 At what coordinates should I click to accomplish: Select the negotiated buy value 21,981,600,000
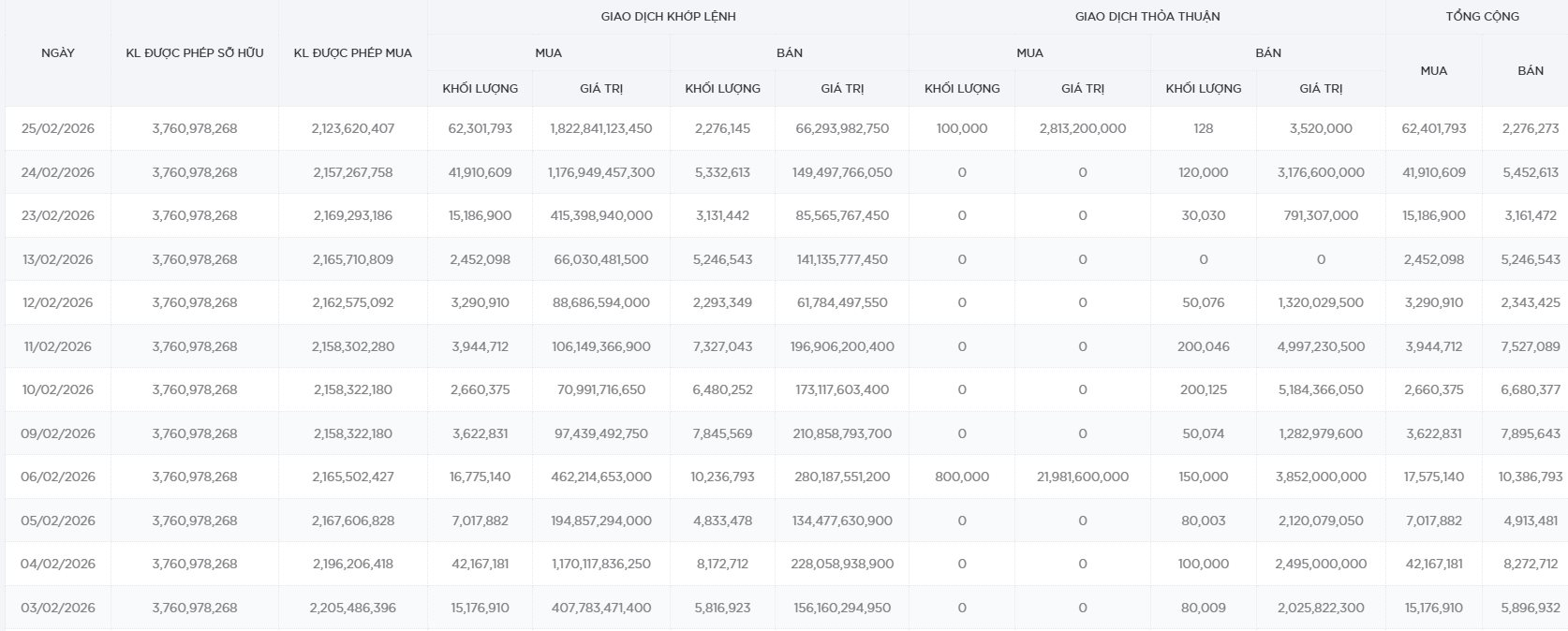tap(1082, 477)
